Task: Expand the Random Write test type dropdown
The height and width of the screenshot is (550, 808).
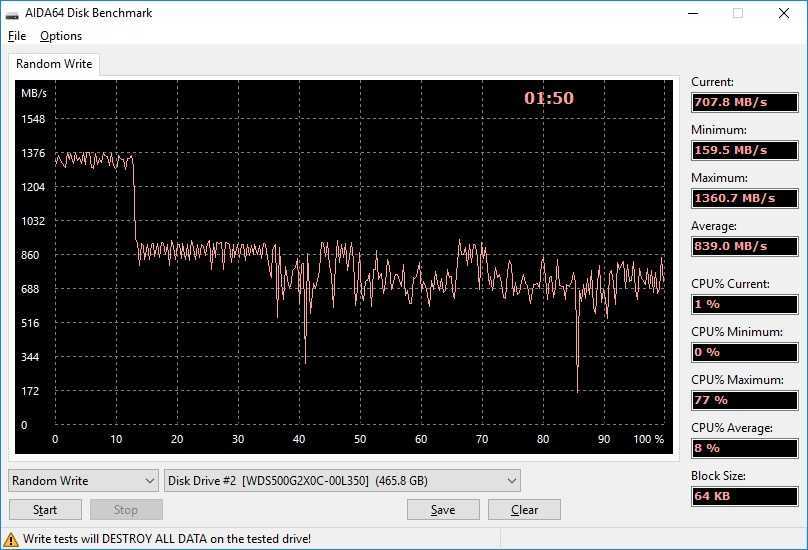Action: point(83,481)
